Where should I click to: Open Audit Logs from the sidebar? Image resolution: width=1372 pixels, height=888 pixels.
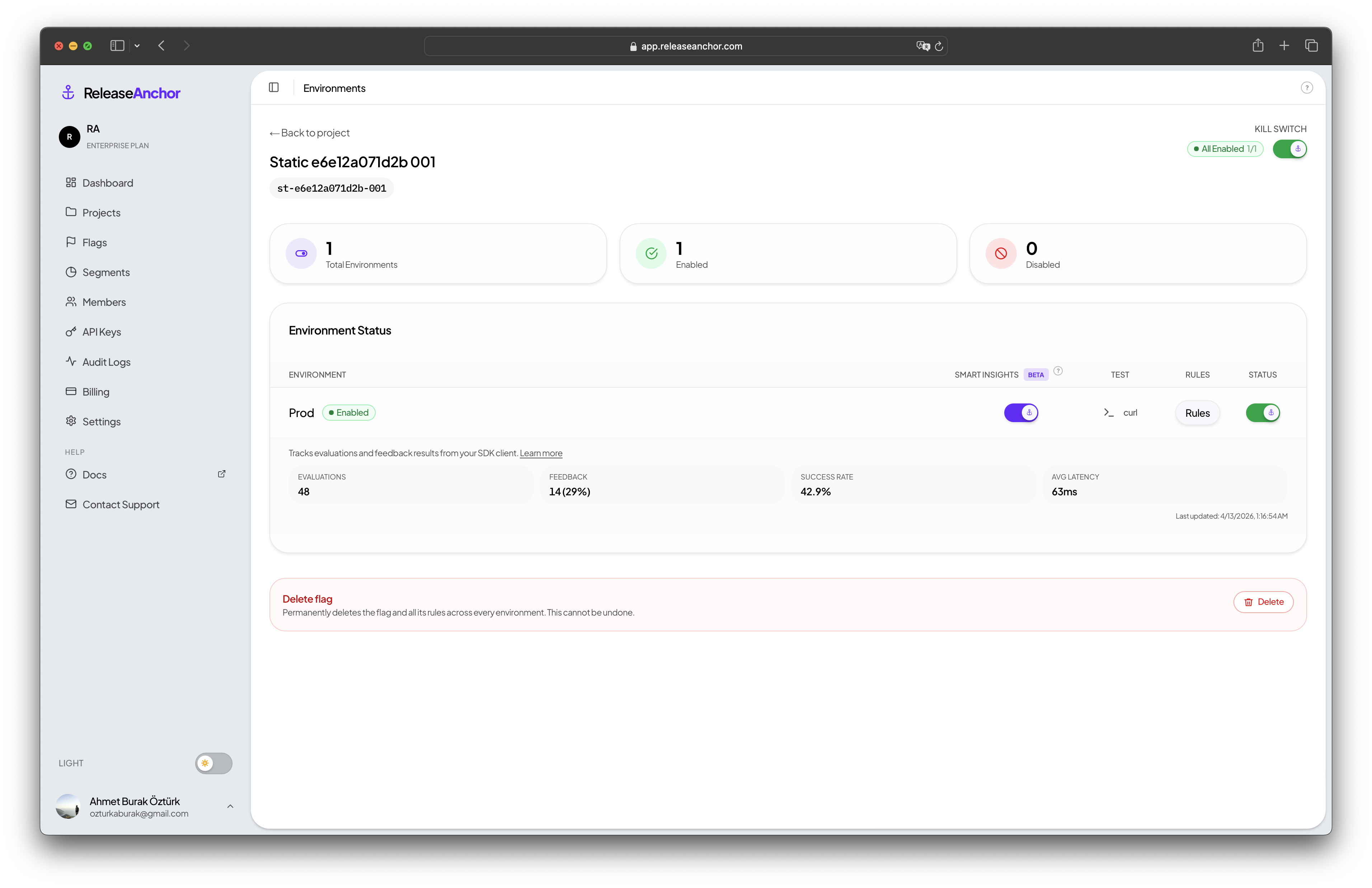pos(106,362)
